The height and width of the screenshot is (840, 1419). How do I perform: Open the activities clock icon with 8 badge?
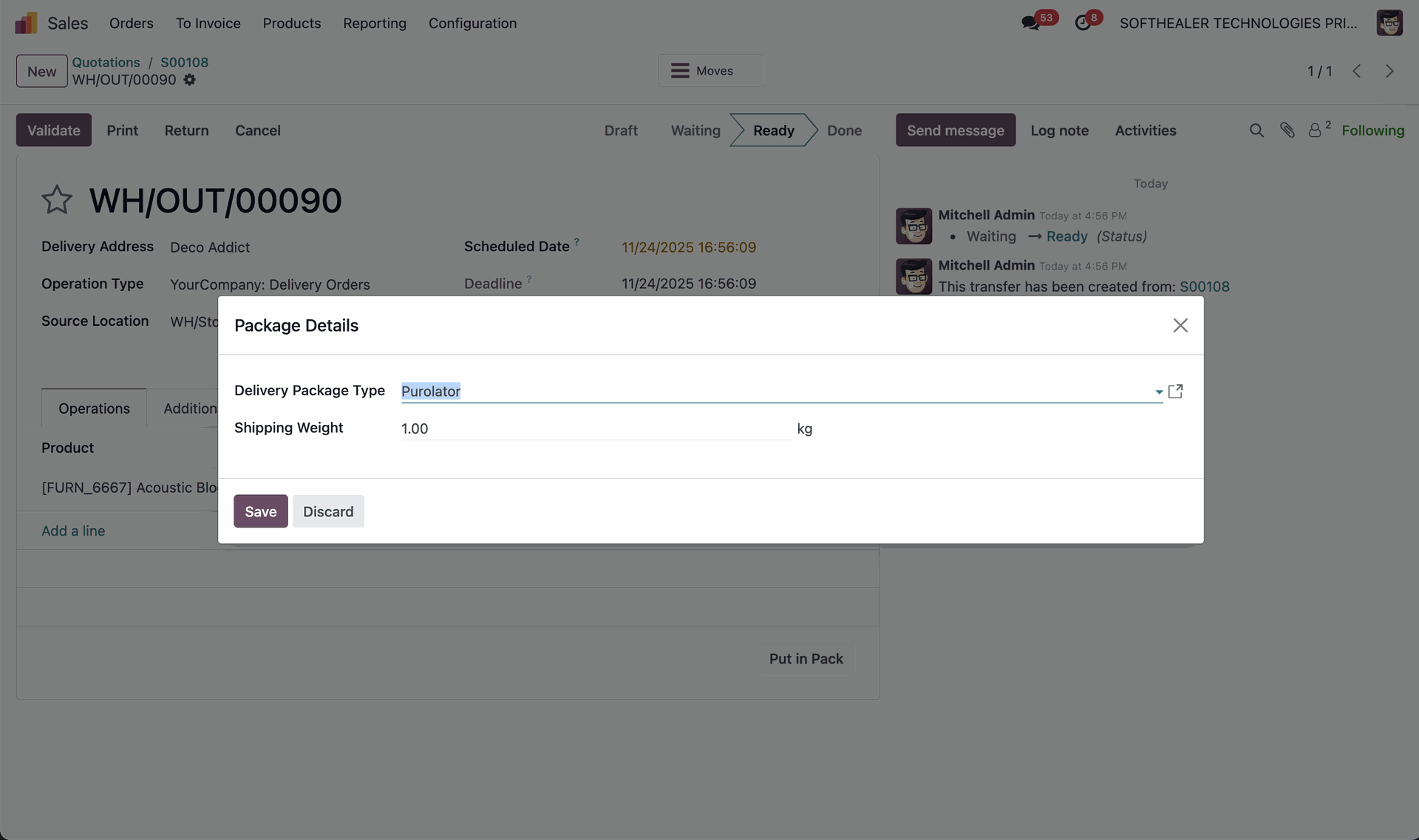[1082, 23]
